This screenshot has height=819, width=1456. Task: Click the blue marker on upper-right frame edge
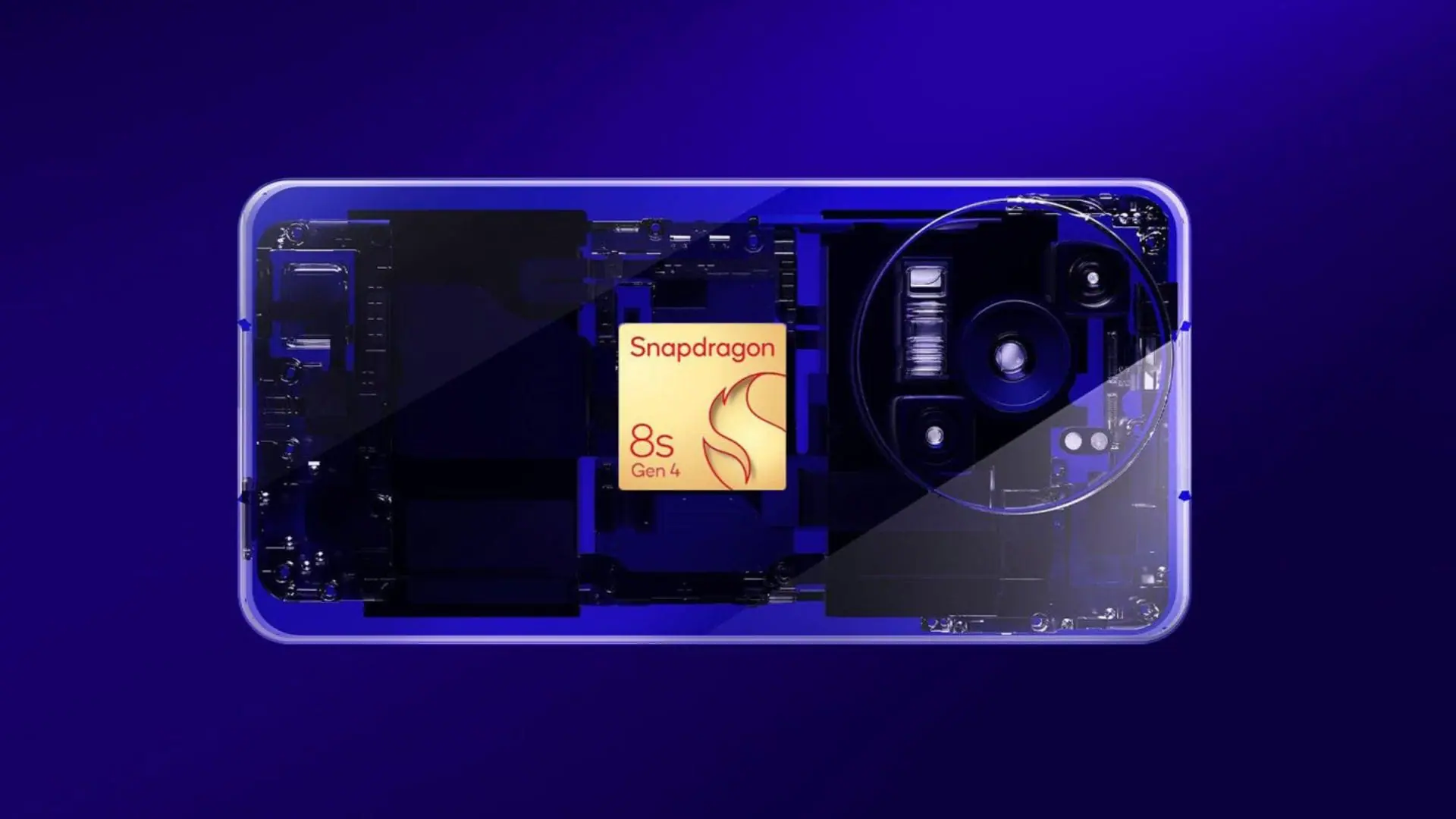point(1185,327)
